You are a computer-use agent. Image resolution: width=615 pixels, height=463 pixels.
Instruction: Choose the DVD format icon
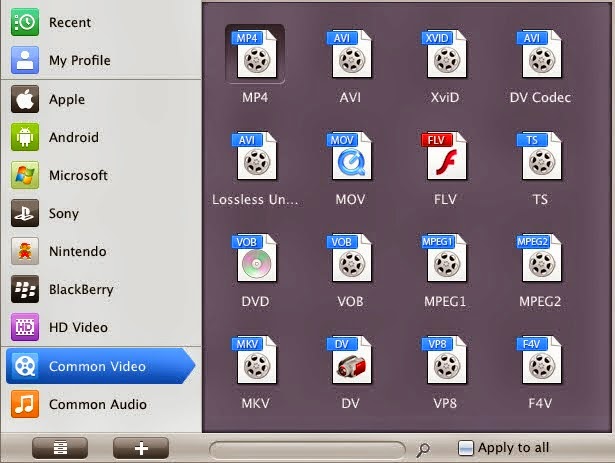point(255,258)
